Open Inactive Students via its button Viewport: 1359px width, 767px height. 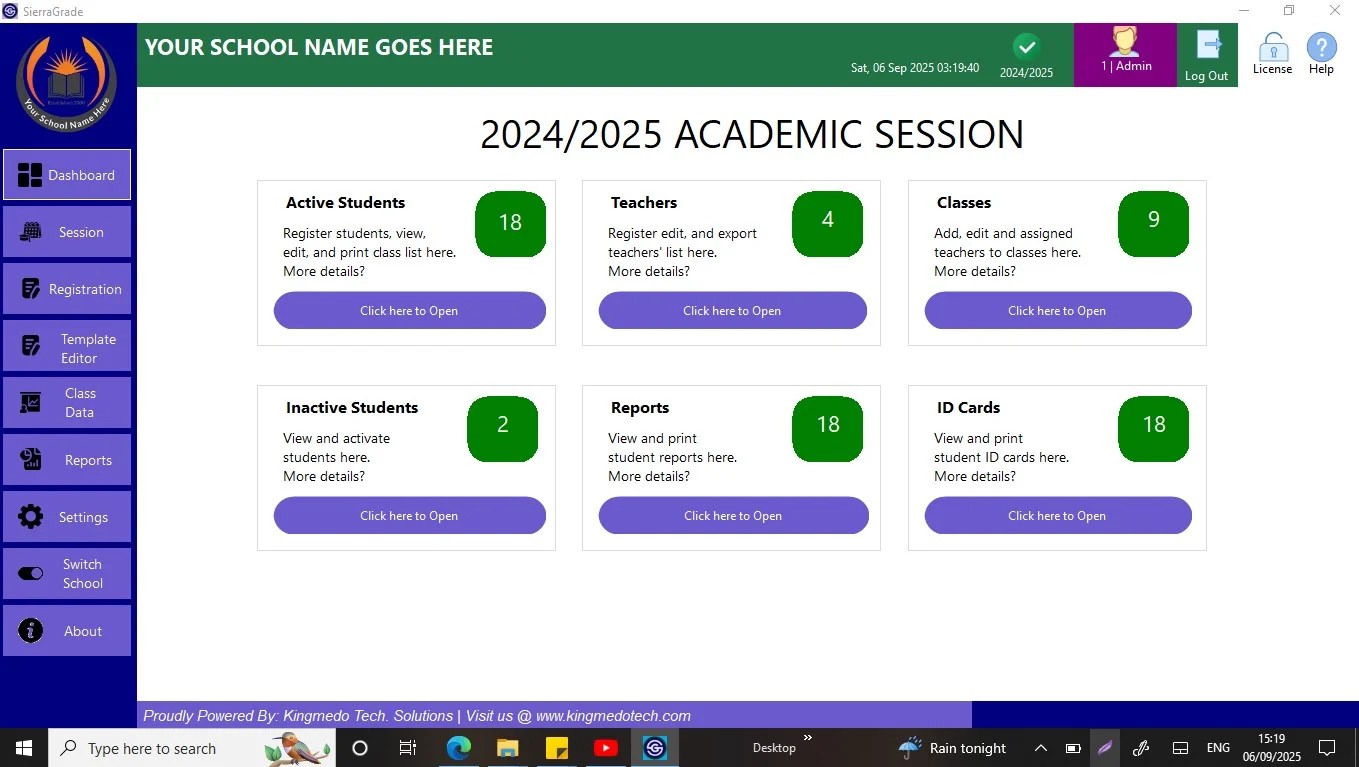[x=410, y=516]
